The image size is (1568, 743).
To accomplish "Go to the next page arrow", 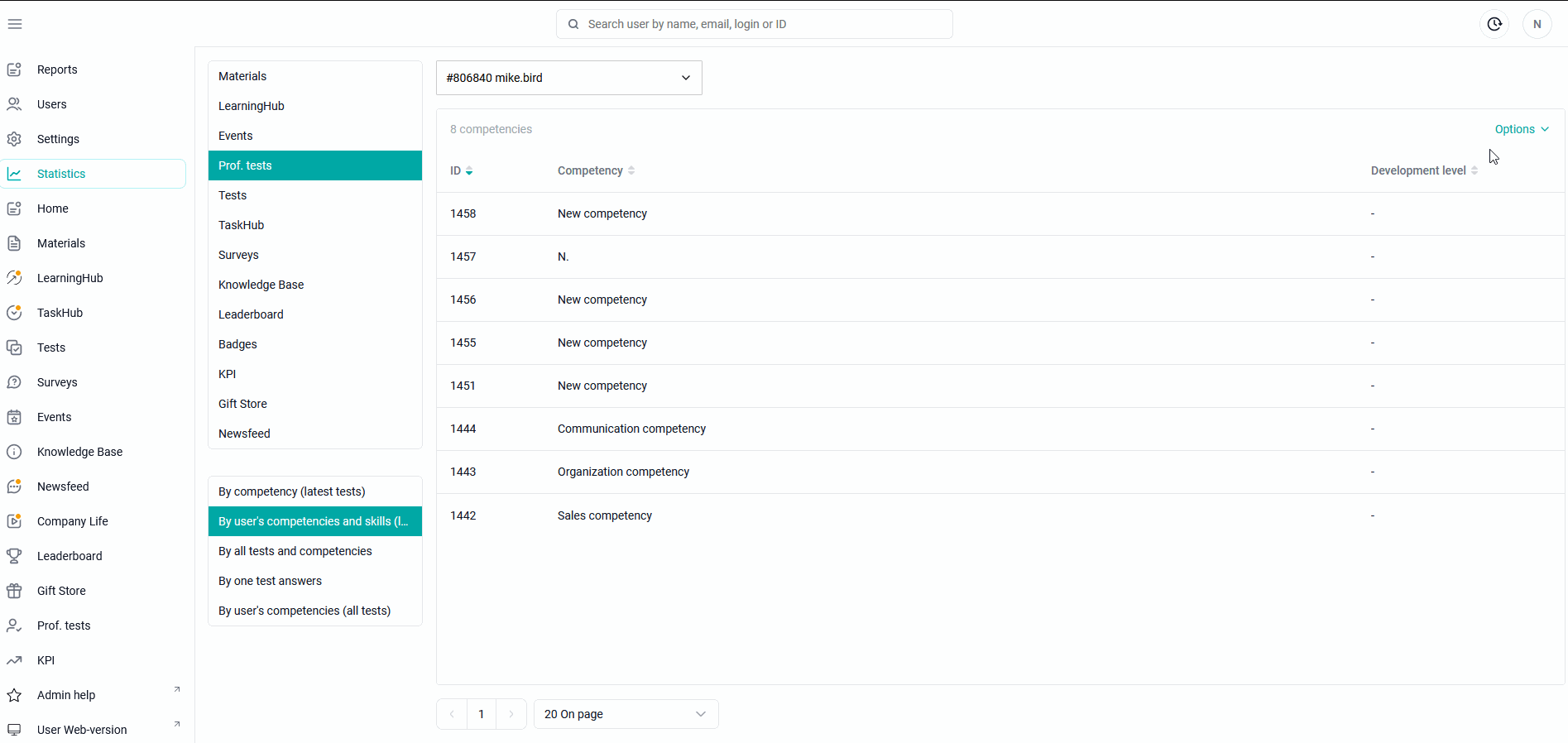I will click(x=511, y=714).
